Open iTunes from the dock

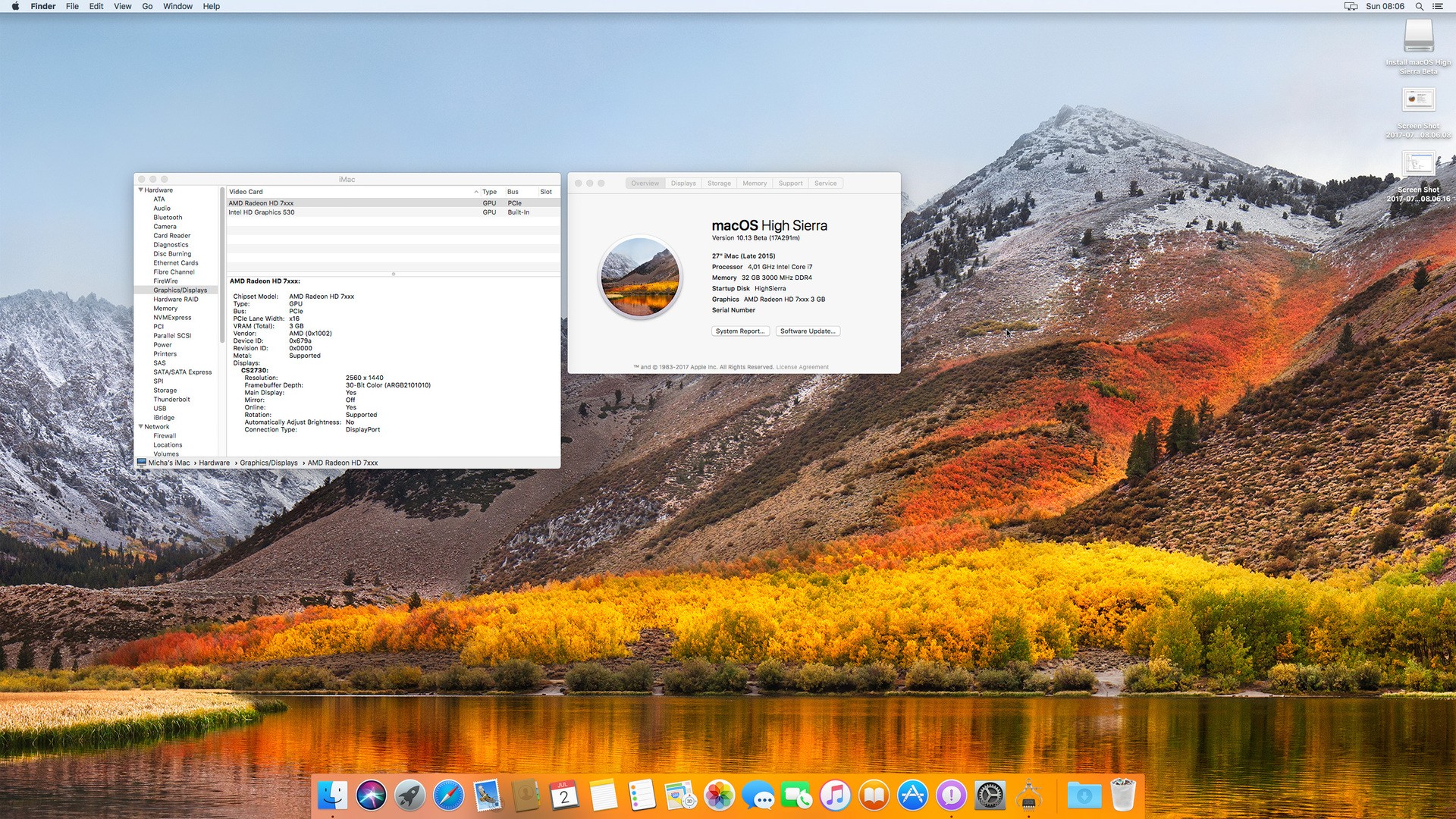(835, 795)
